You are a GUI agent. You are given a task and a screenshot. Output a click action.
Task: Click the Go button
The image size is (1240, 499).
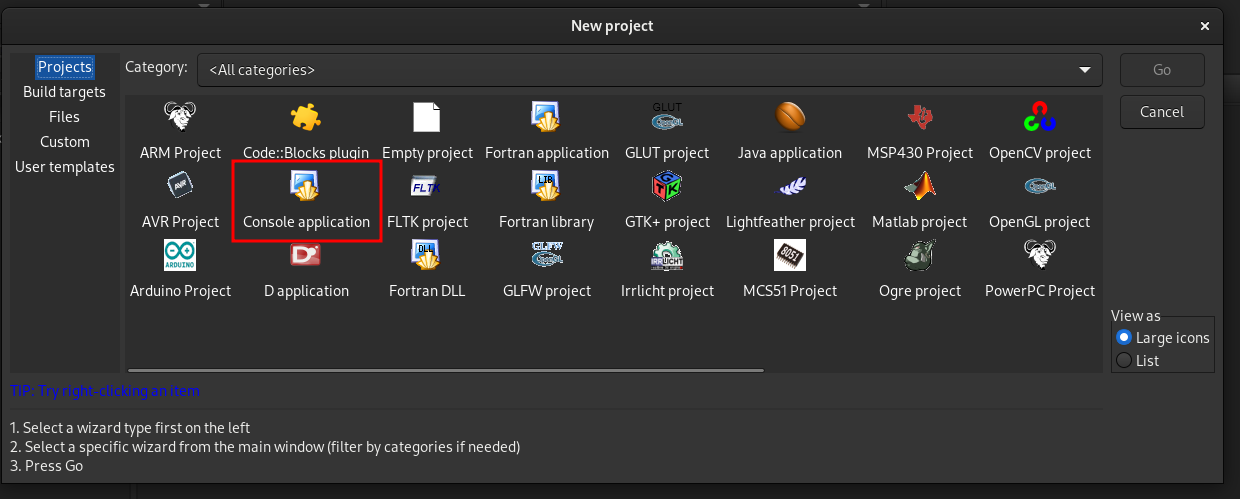1161,70
